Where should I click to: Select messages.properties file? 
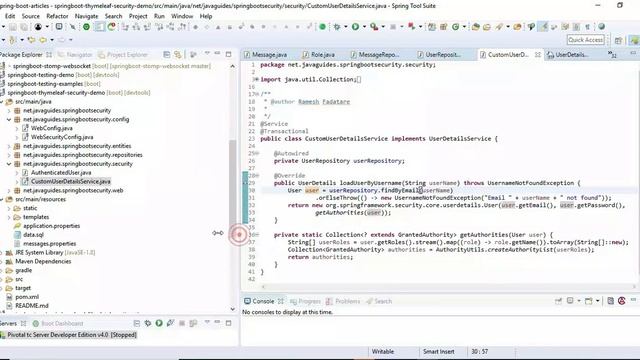(49, 244)
